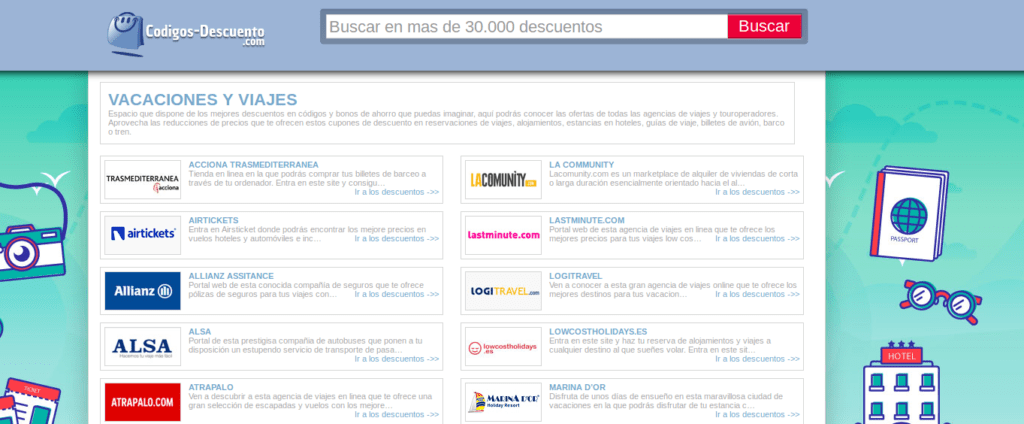Viewport: 1024px width, 424px height.
Task: Open the ALSA title link
Action: coord(200,331)
